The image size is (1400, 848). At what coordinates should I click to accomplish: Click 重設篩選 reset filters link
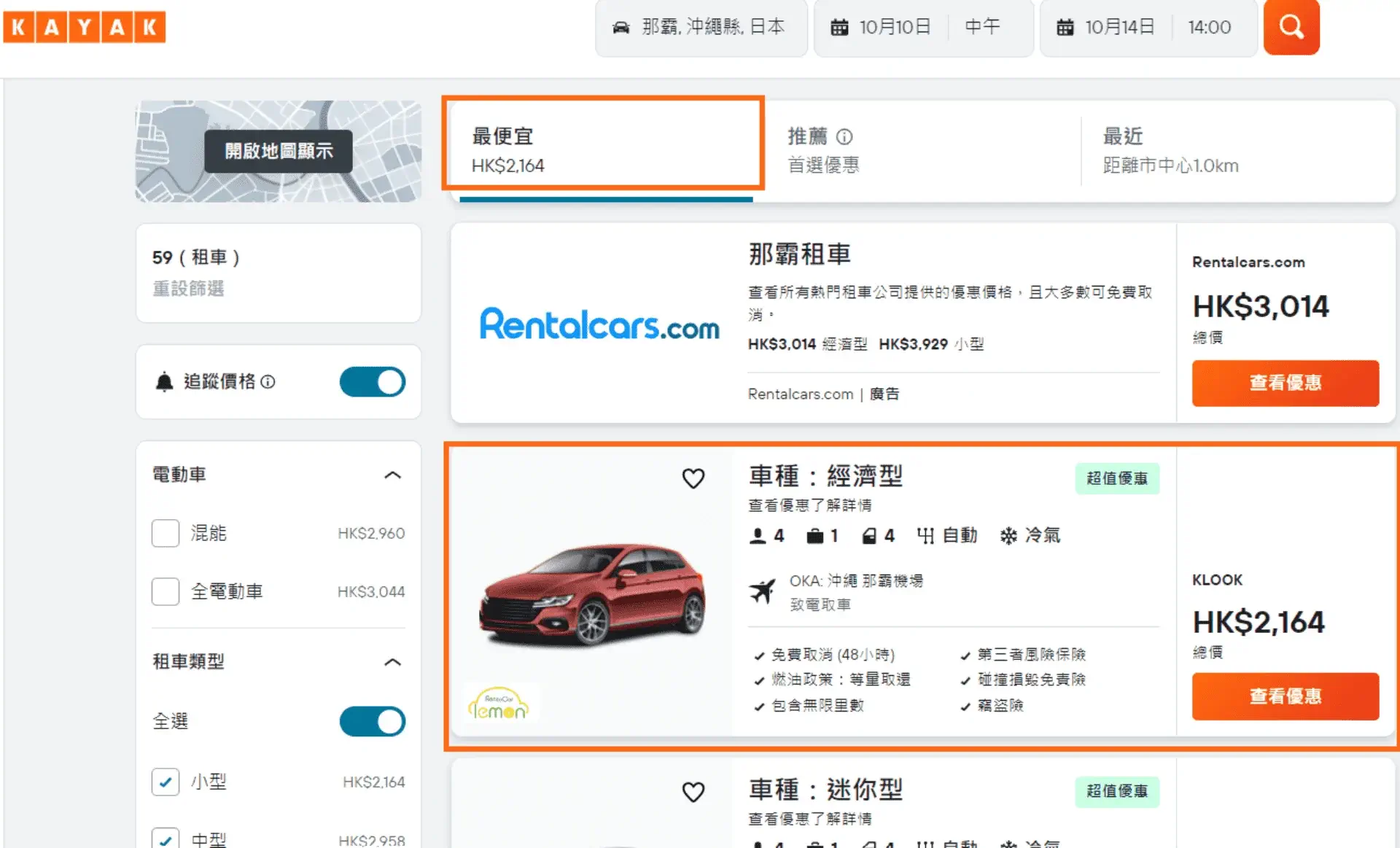tap(188, 289)
